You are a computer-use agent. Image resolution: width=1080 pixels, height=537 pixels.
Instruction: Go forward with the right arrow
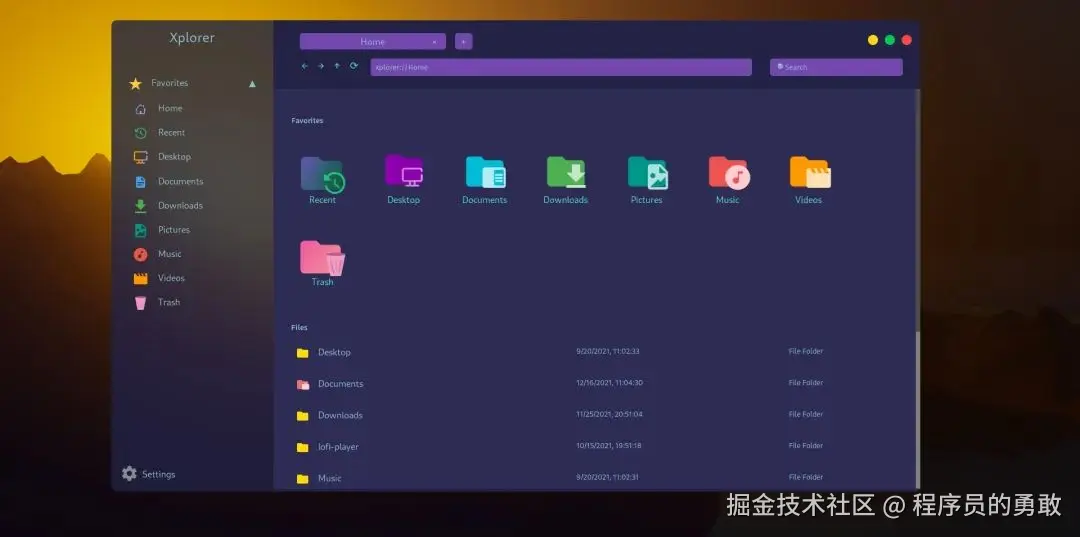[321, 66]
